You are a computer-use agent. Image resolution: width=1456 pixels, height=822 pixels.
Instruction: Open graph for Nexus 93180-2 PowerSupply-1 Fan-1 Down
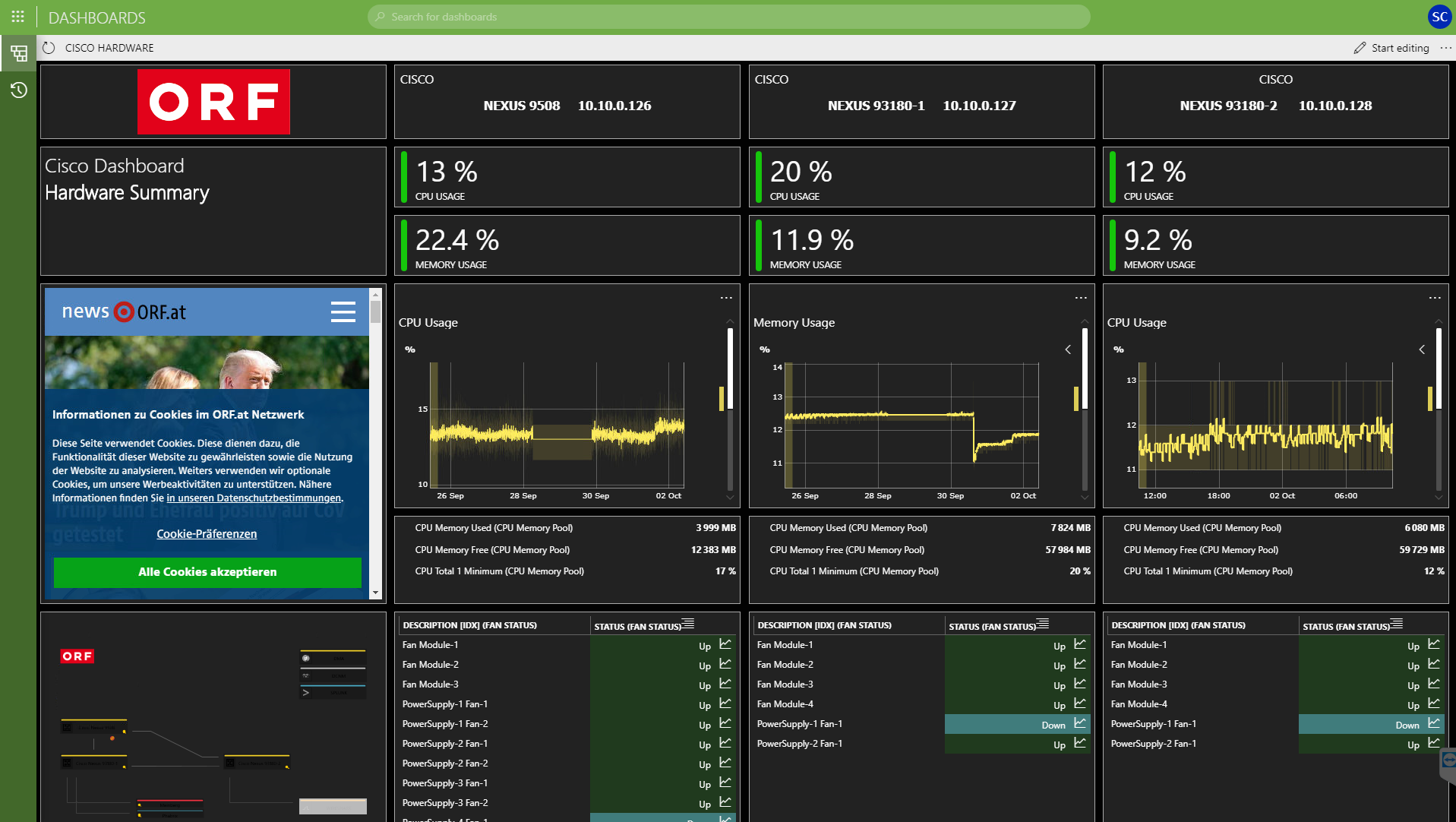pos(1434,723)
